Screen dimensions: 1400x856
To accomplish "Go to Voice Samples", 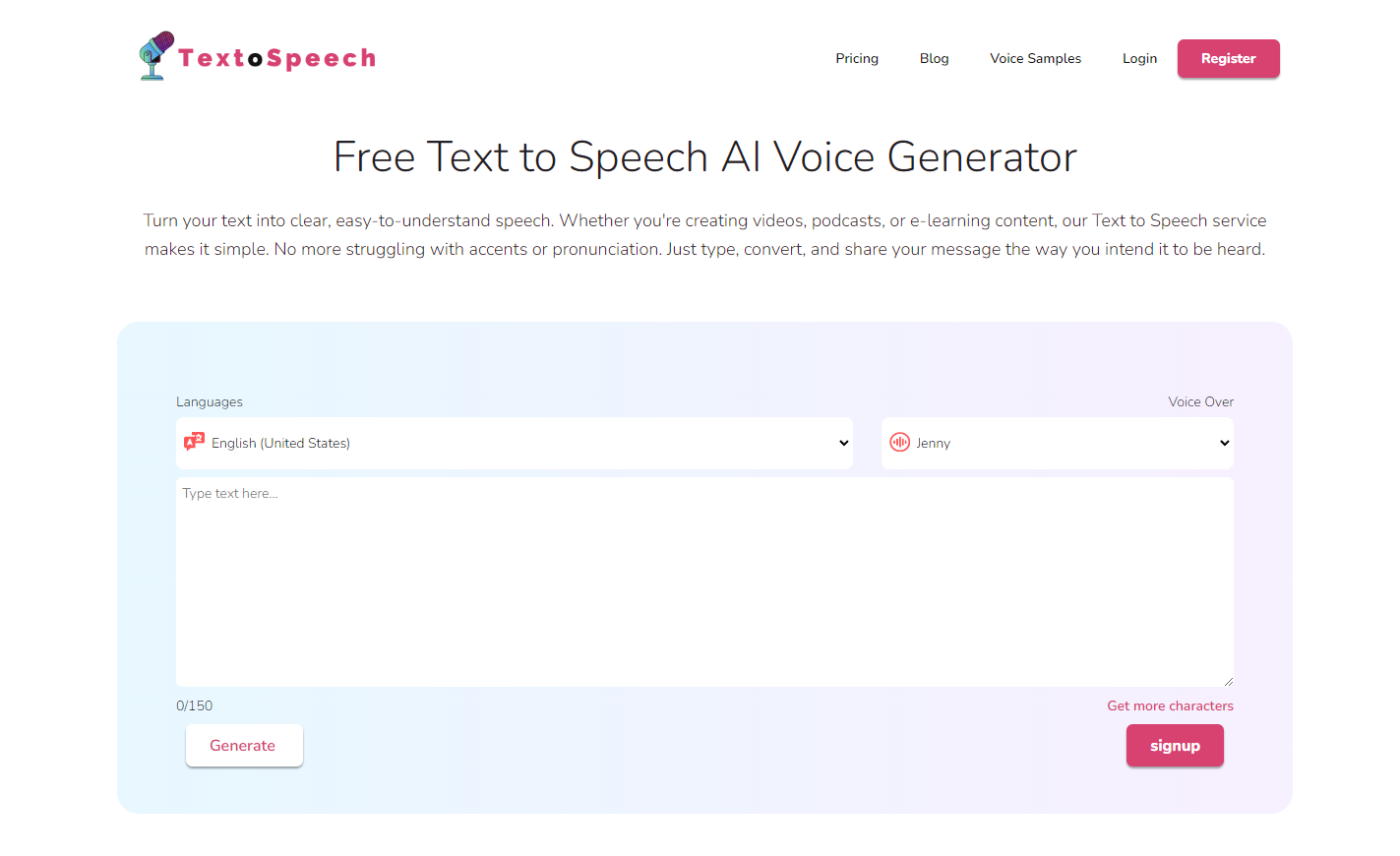I will (1035, 58).
